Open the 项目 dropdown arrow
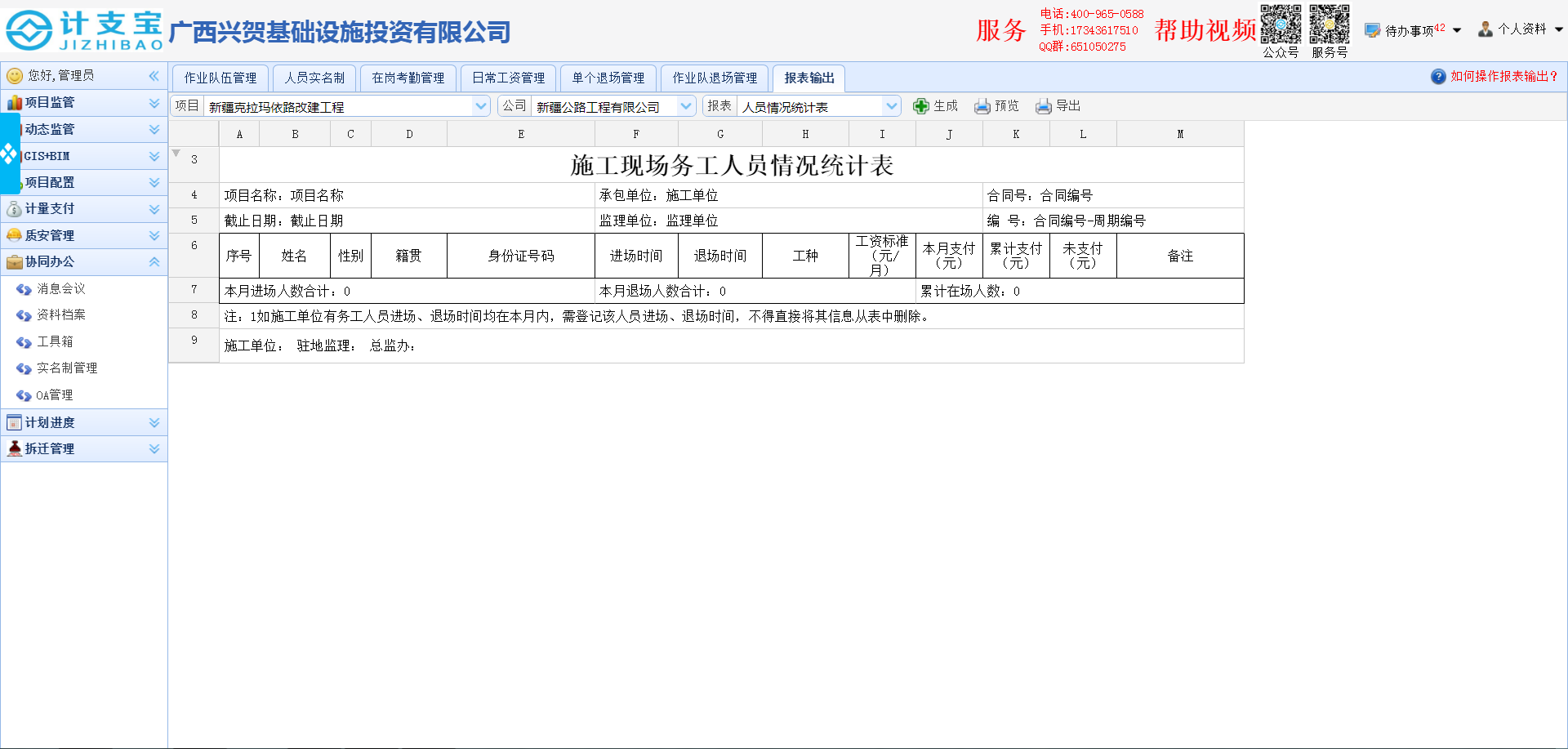This screenshot has width=1568, height=749. click(x=481, y=106)
